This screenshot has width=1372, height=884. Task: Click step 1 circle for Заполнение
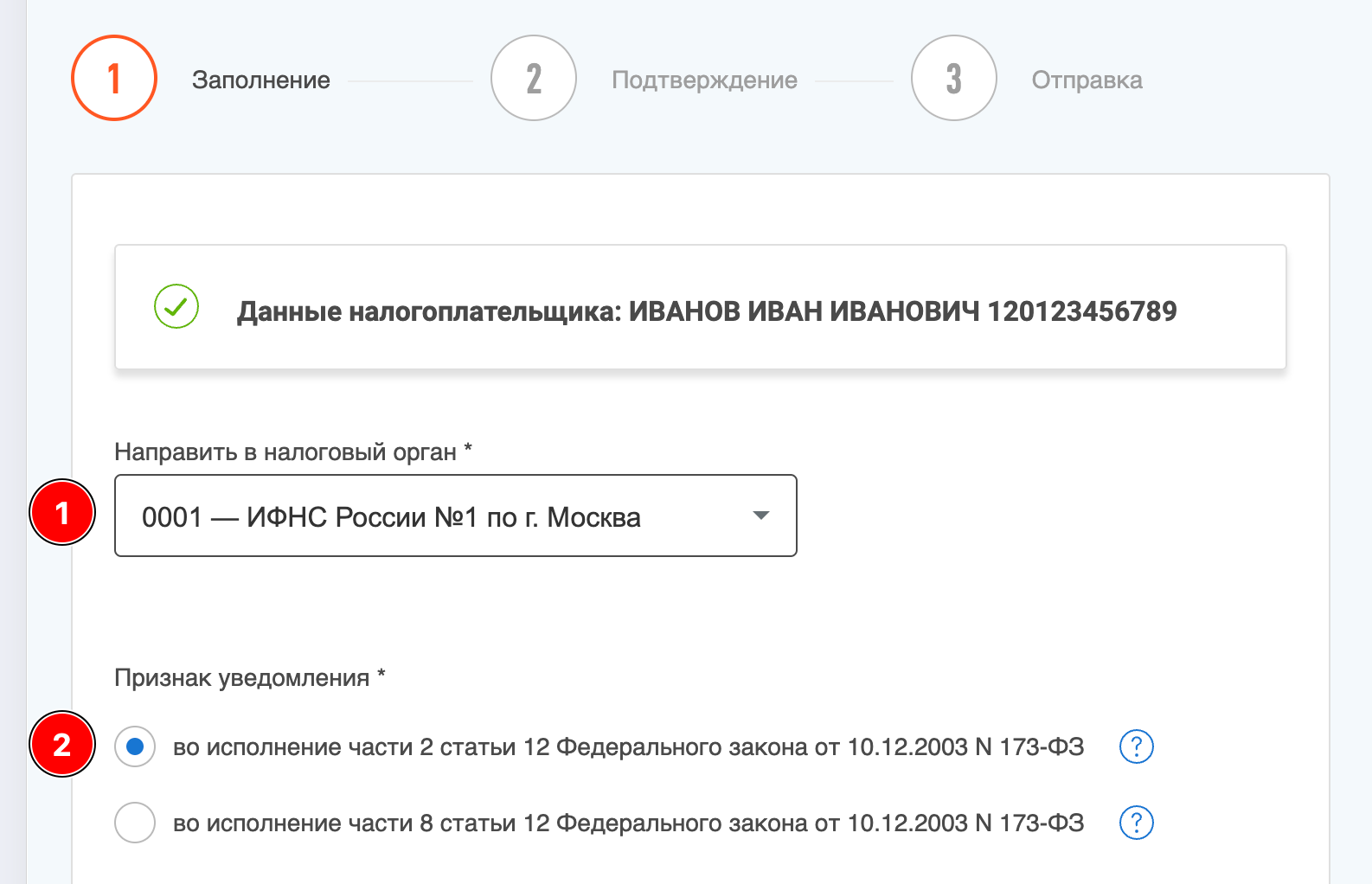pos(114,78)
